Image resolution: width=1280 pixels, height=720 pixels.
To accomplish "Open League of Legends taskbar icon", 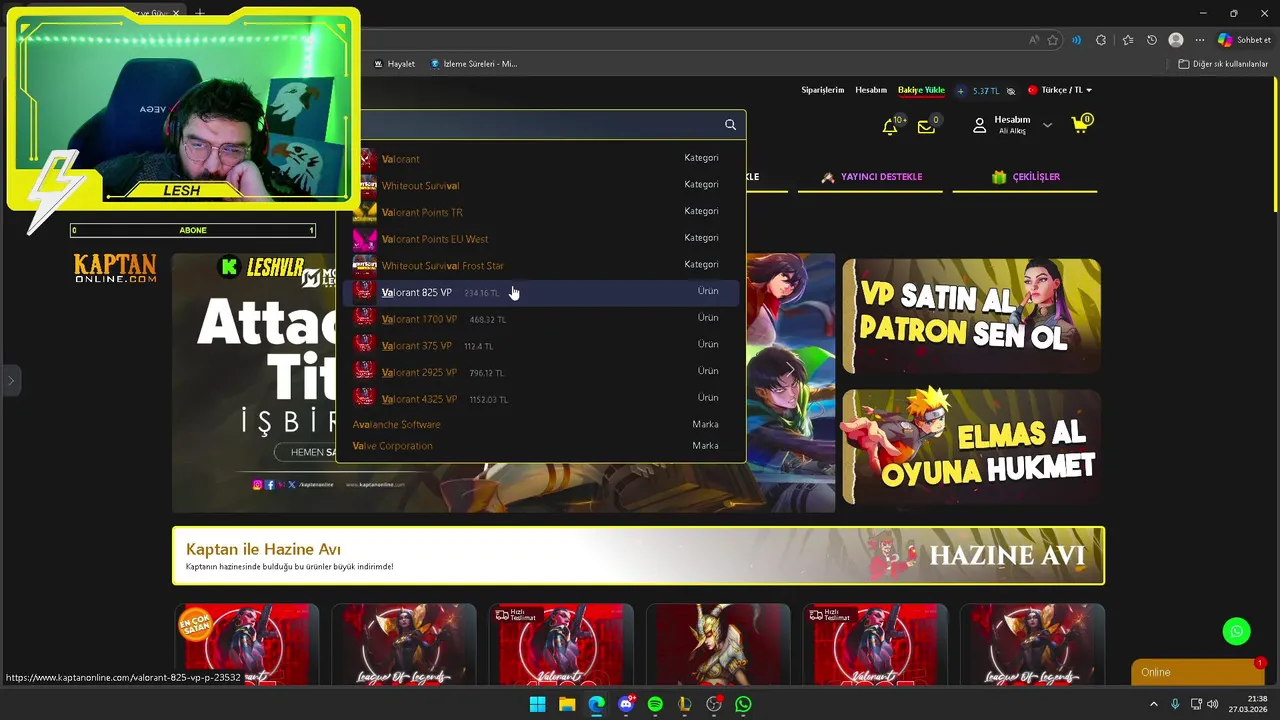I will coord(685,704).
